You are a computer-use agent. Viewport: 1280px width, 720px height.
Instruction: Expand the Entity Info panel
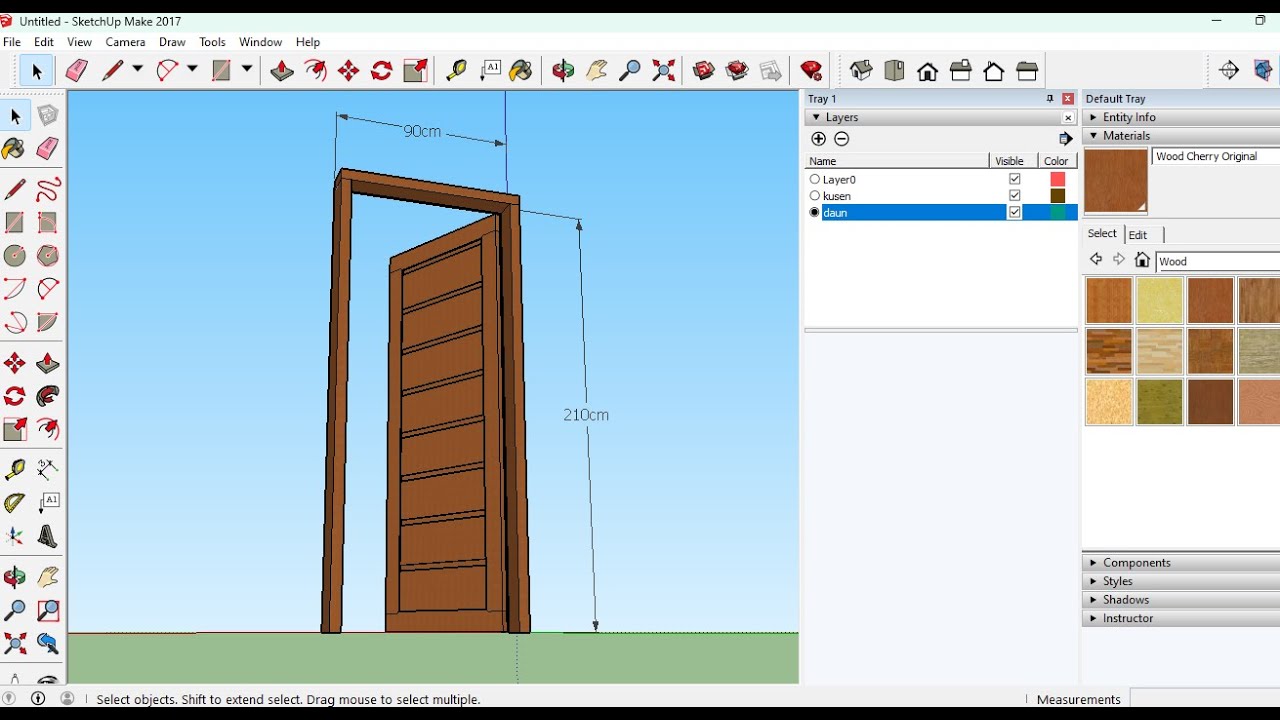(1181, 117)
